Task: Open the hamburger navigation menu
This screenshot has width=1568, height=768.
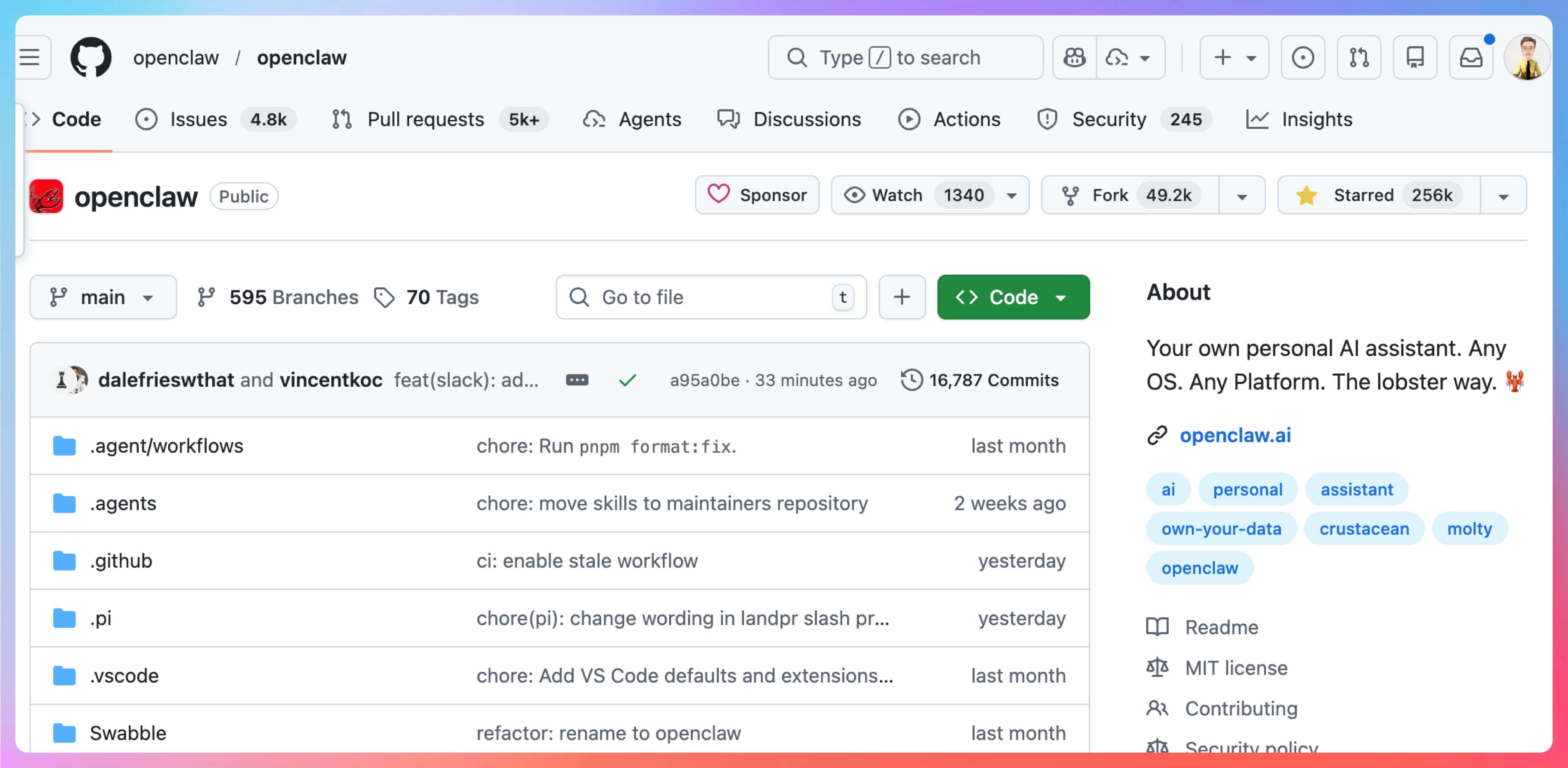Action: click(x=29, y=58)
